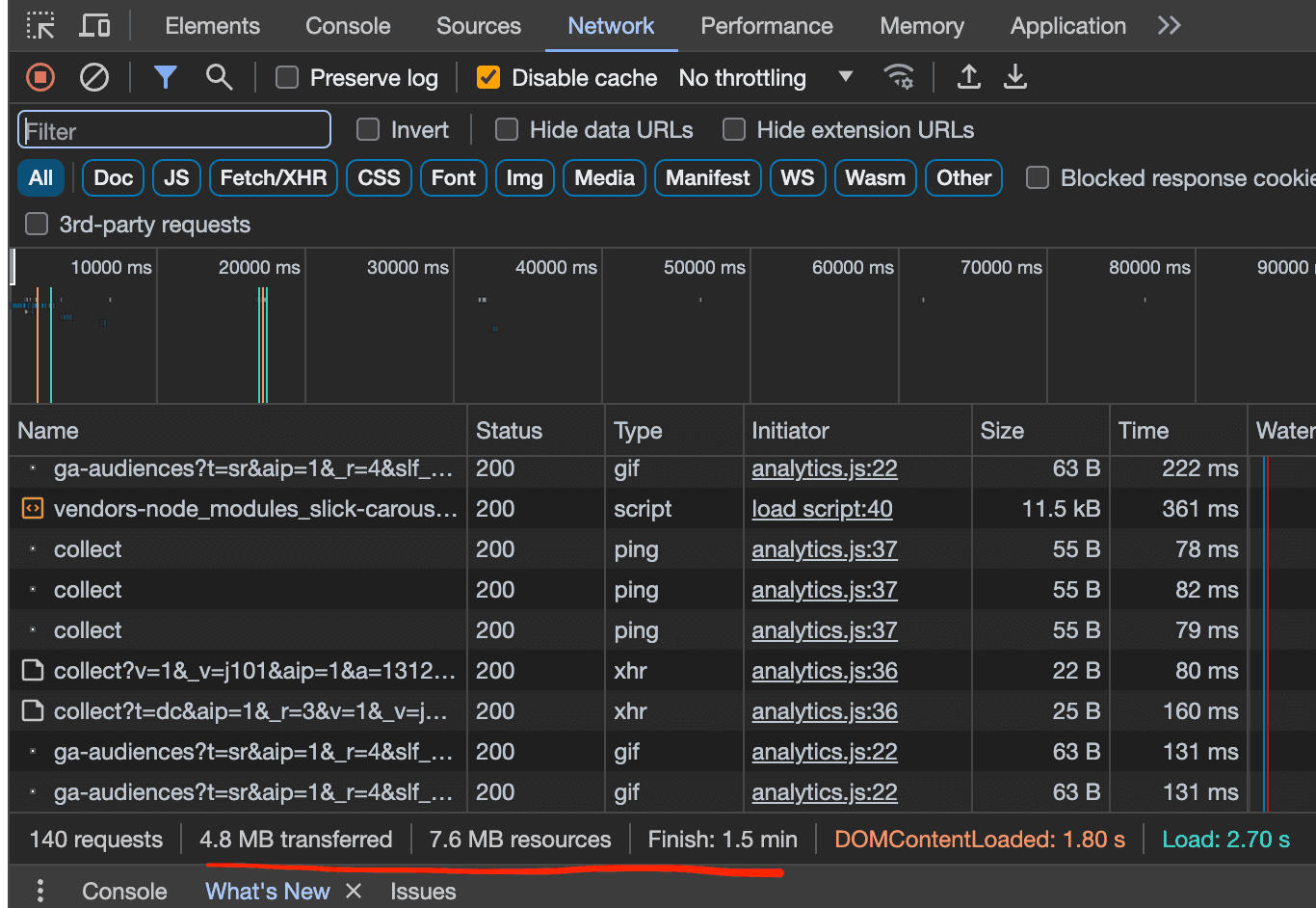This screenshot has height=908, width=1316.
Task: Enable Hide data URLs checkbox
Action: pyautogui.click(x=507, y=129)
